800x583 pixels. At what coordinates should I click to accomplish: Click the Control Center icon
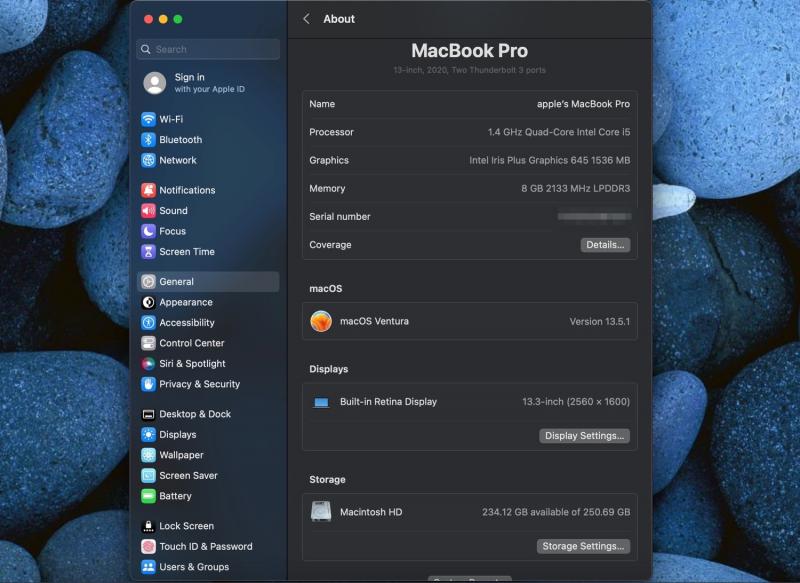tap(148, 343)
